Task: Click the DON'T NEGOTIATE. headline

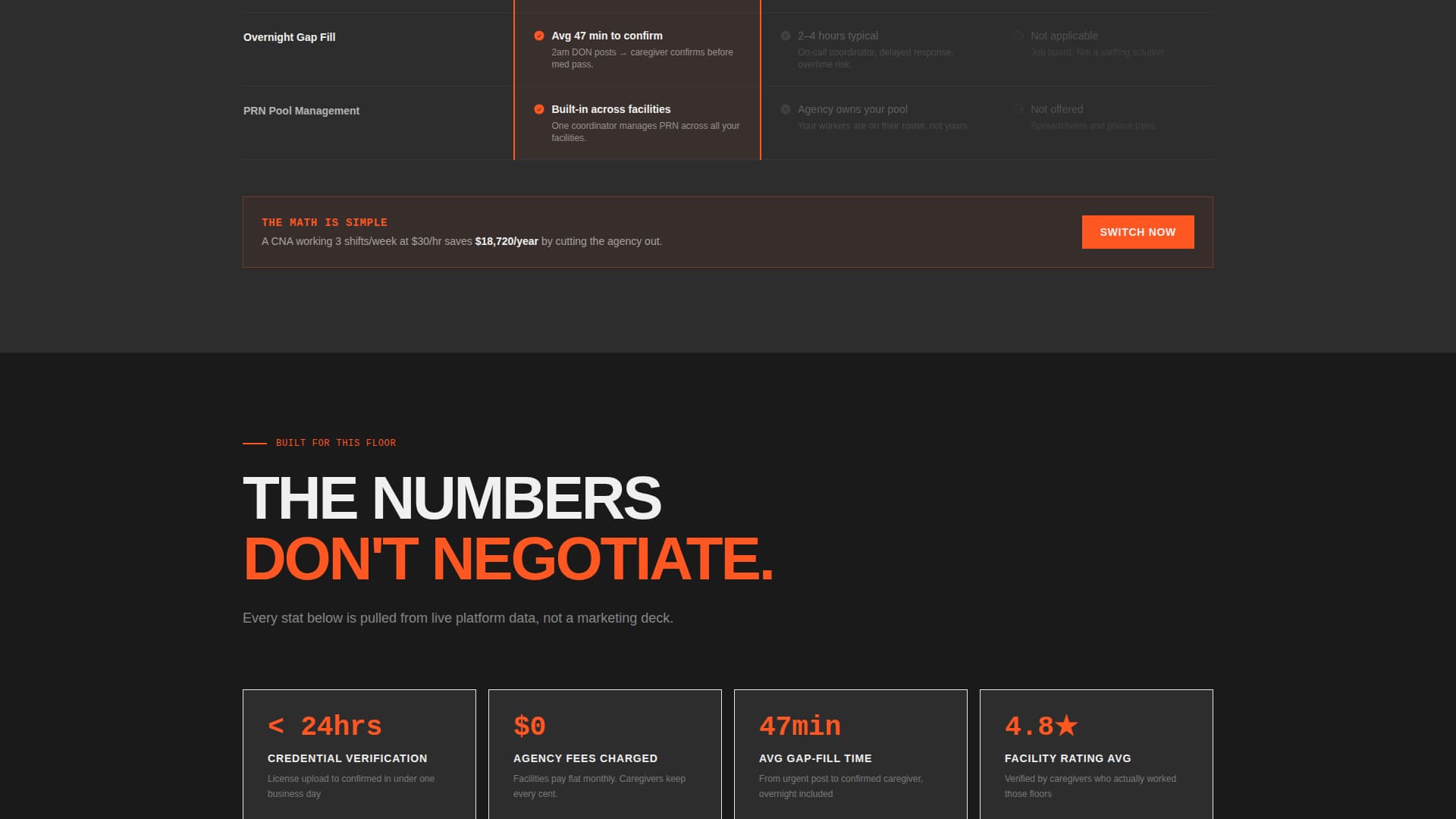Action: (508, 559)
